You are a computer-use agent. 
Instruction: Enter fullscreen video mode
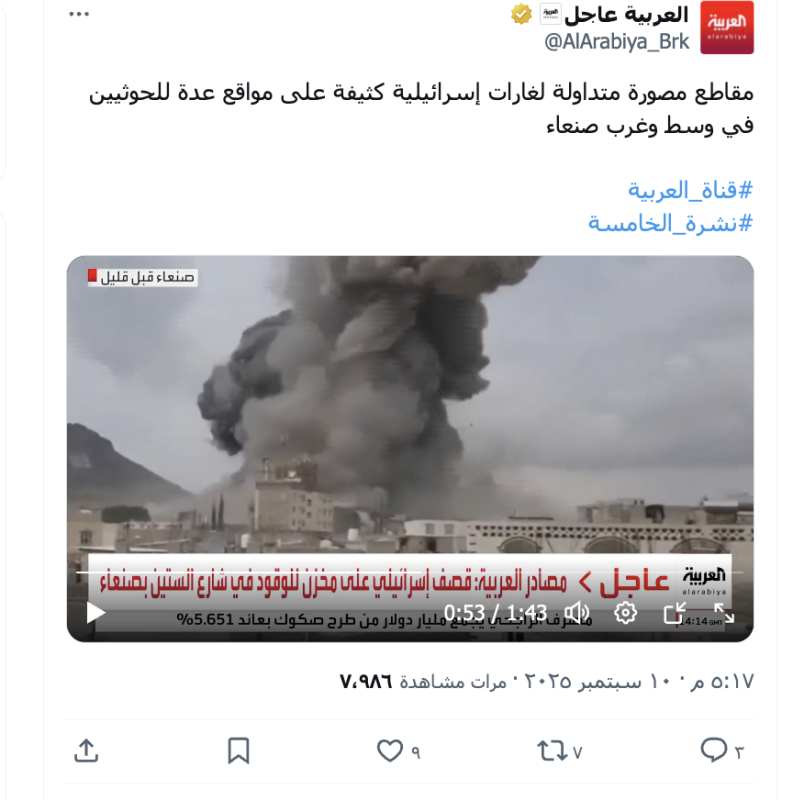pyautogui.click(x=724, y=612)
